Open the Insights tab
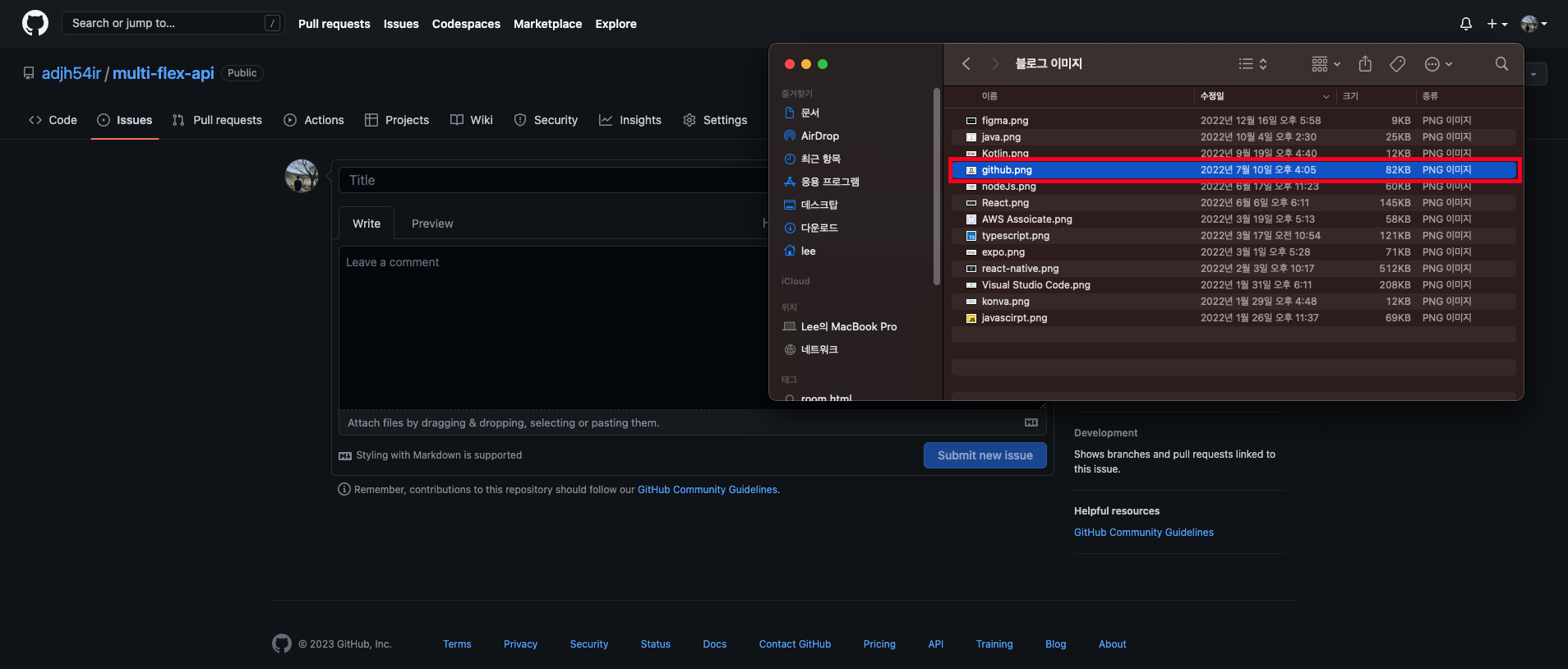The image size is (1568, 669). [630, 120]
